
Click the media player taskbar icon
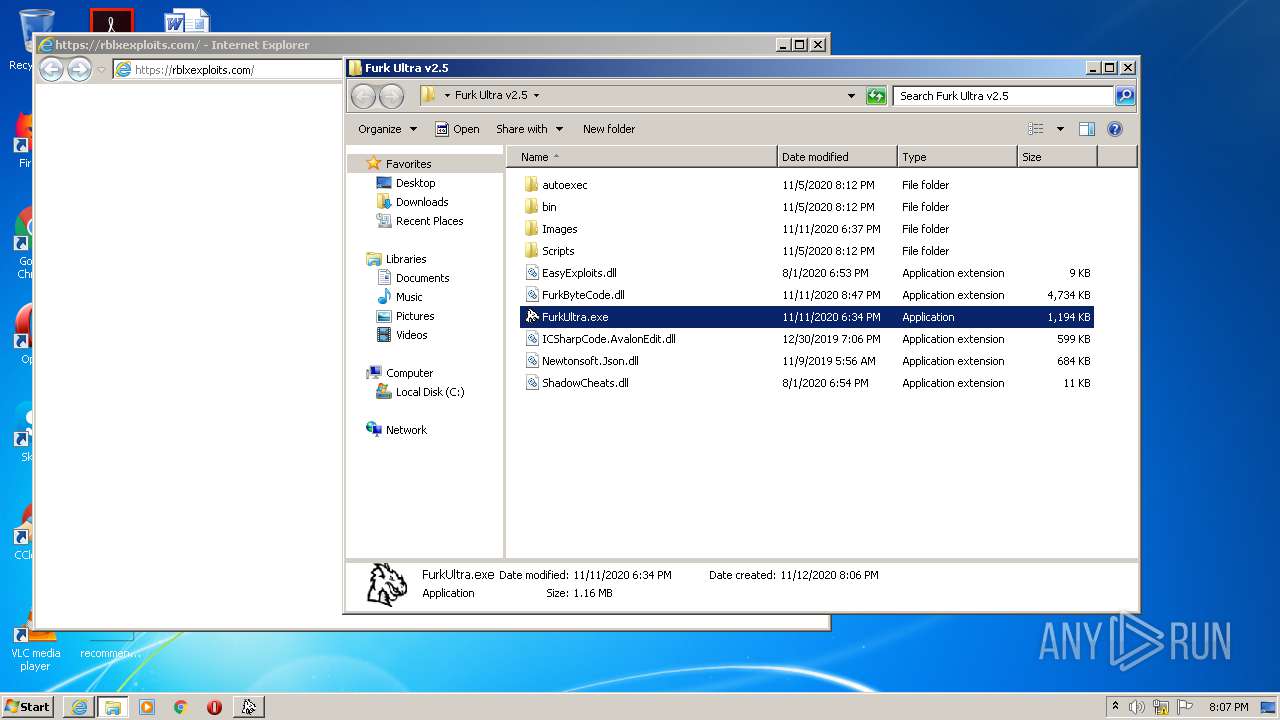click(147, 707)
